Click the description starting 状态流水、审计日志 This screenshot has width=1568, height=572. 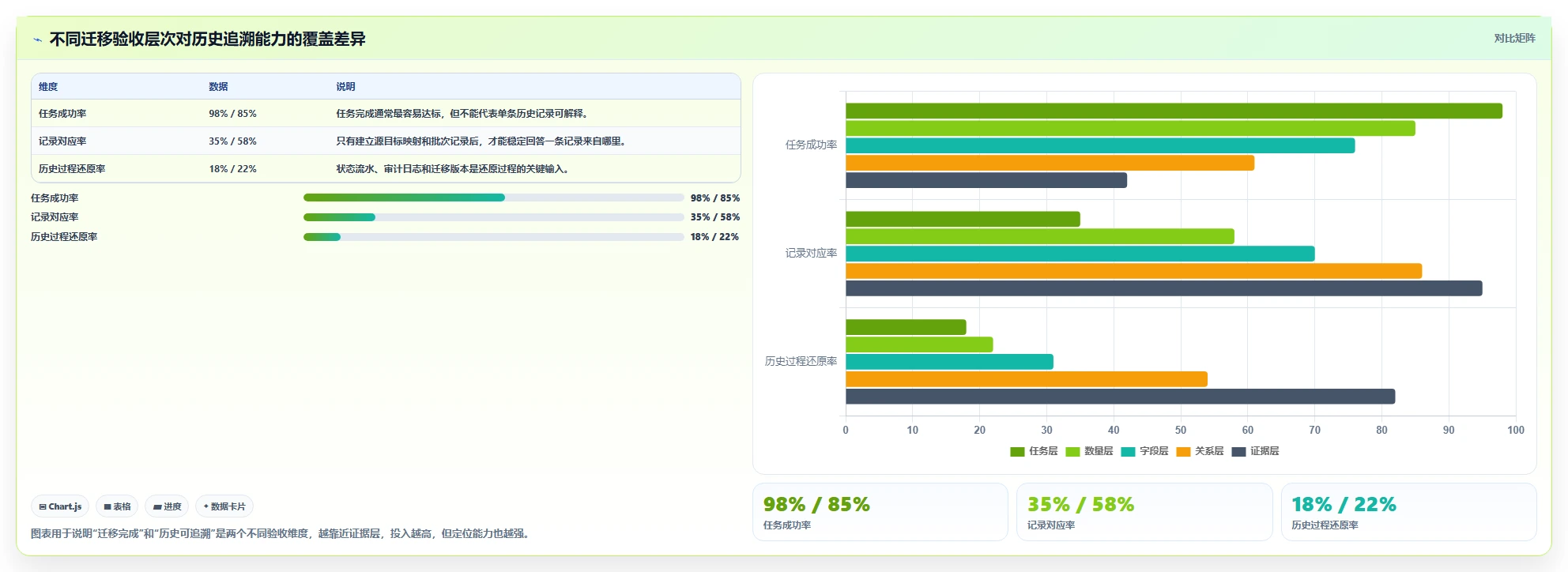tap(454, 169)
